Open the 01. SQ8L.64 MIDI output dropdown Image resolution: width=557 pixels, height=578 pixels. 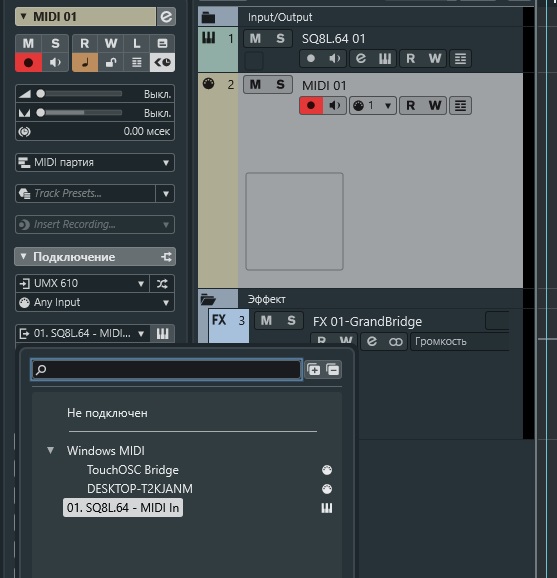[x=83, y=334]
